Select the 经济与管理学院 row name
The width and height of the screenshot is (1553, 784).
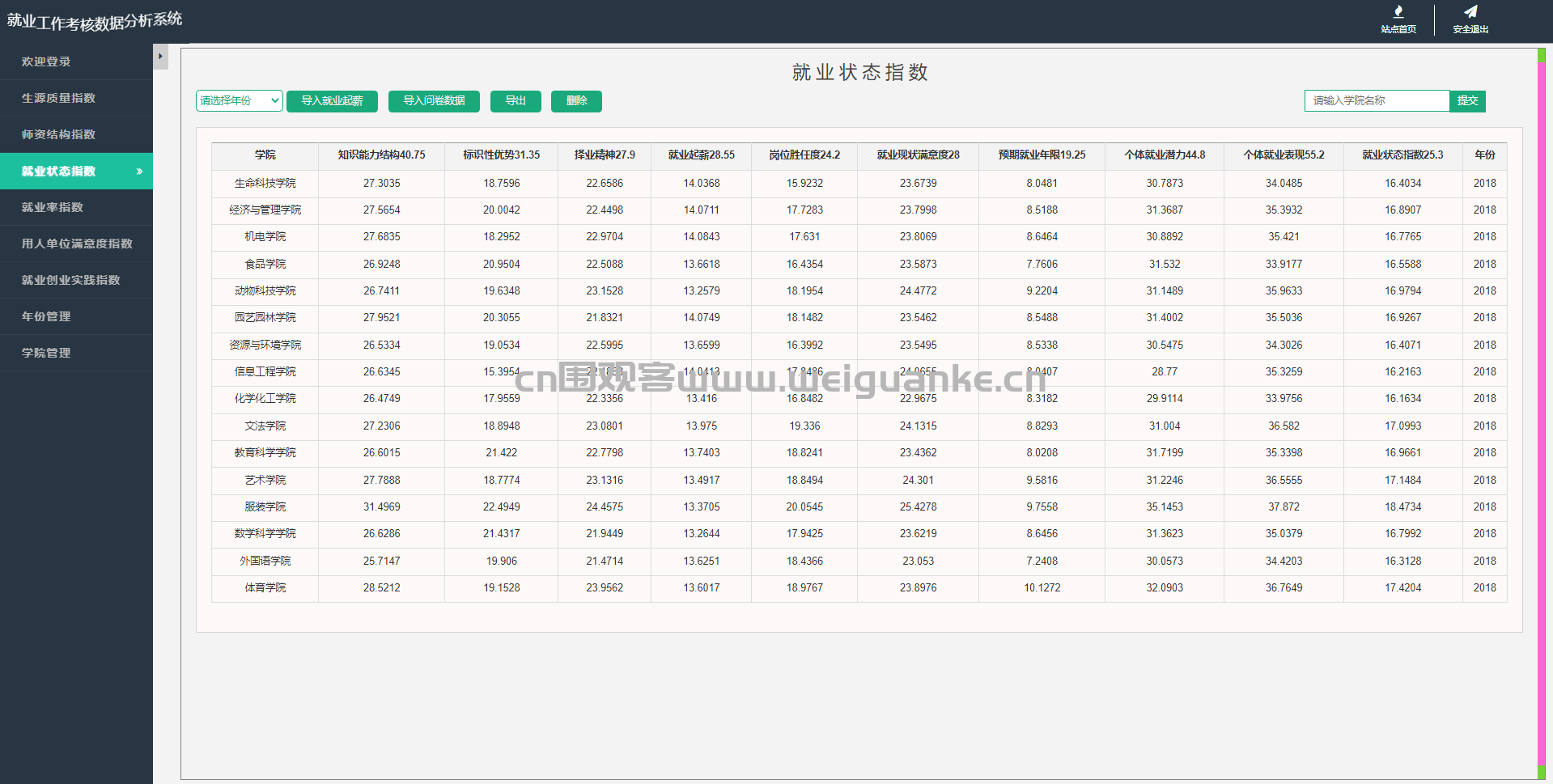pyautogui.click(x=265, y=210)
